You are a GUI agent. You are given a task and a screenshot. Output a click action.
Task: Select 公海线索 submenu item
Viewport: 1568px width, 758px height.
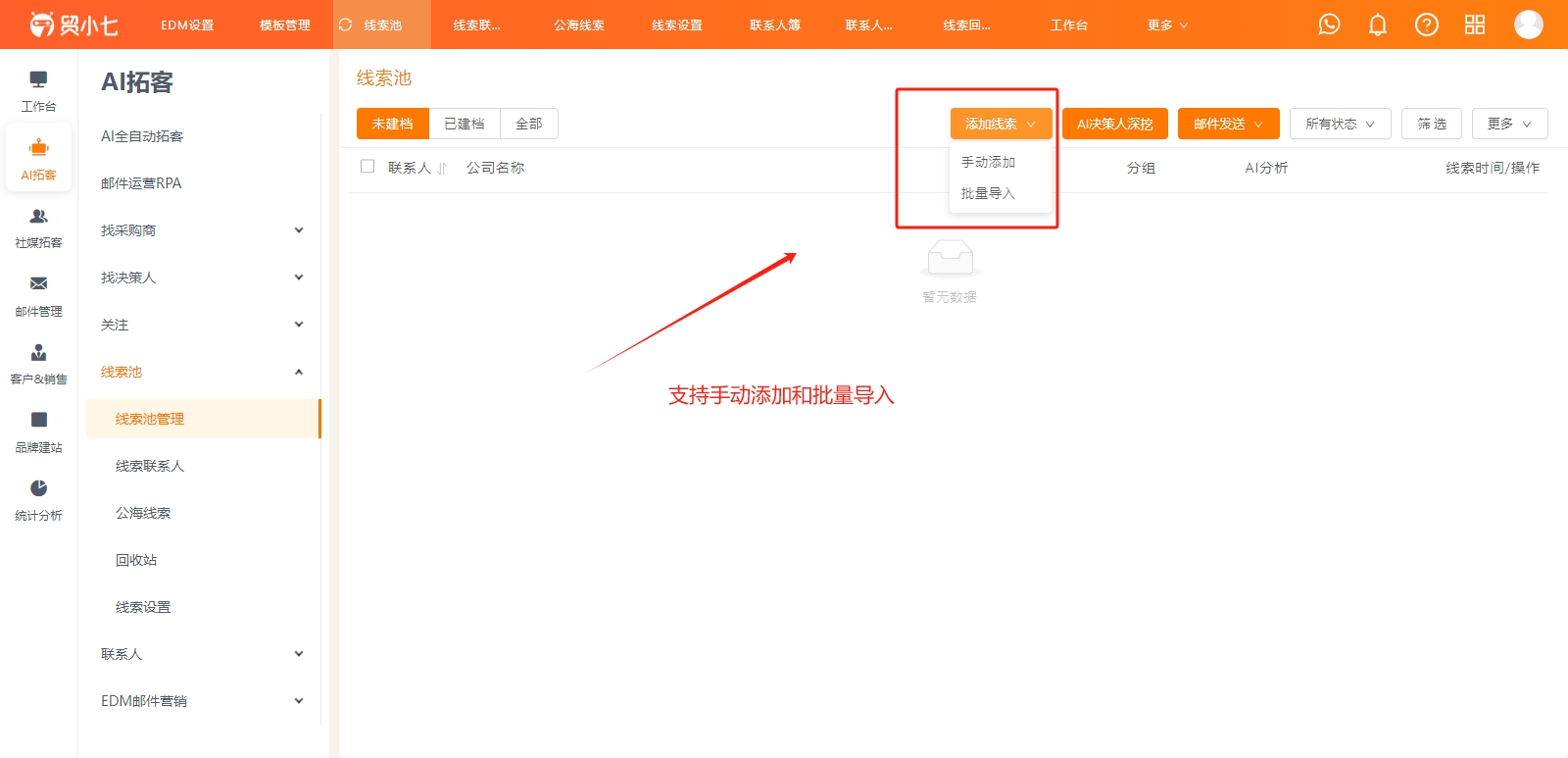tap(203, 513)
